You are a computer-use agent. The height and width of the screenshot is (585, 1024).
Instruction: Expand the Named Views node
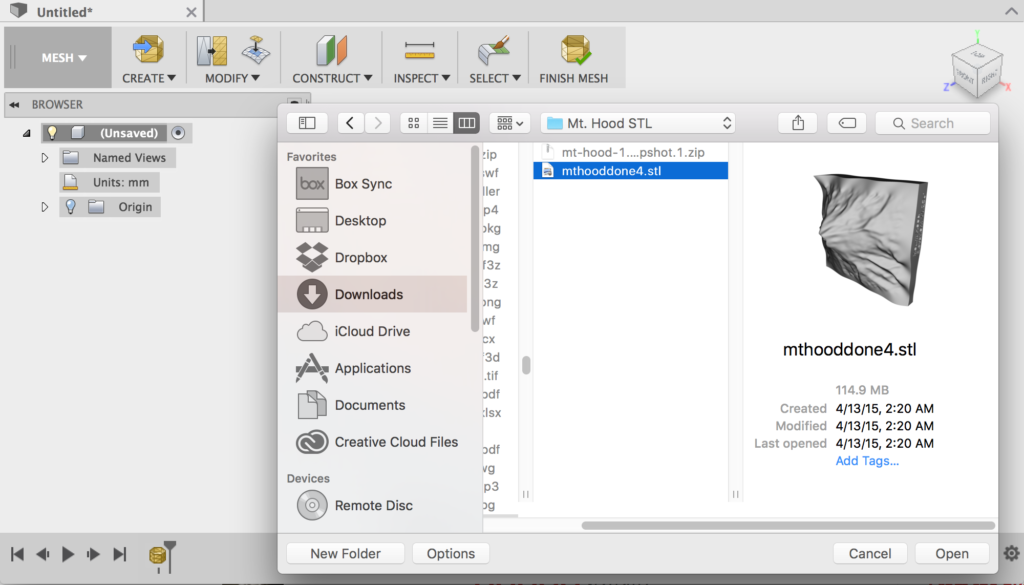click(x=44, y=158)
